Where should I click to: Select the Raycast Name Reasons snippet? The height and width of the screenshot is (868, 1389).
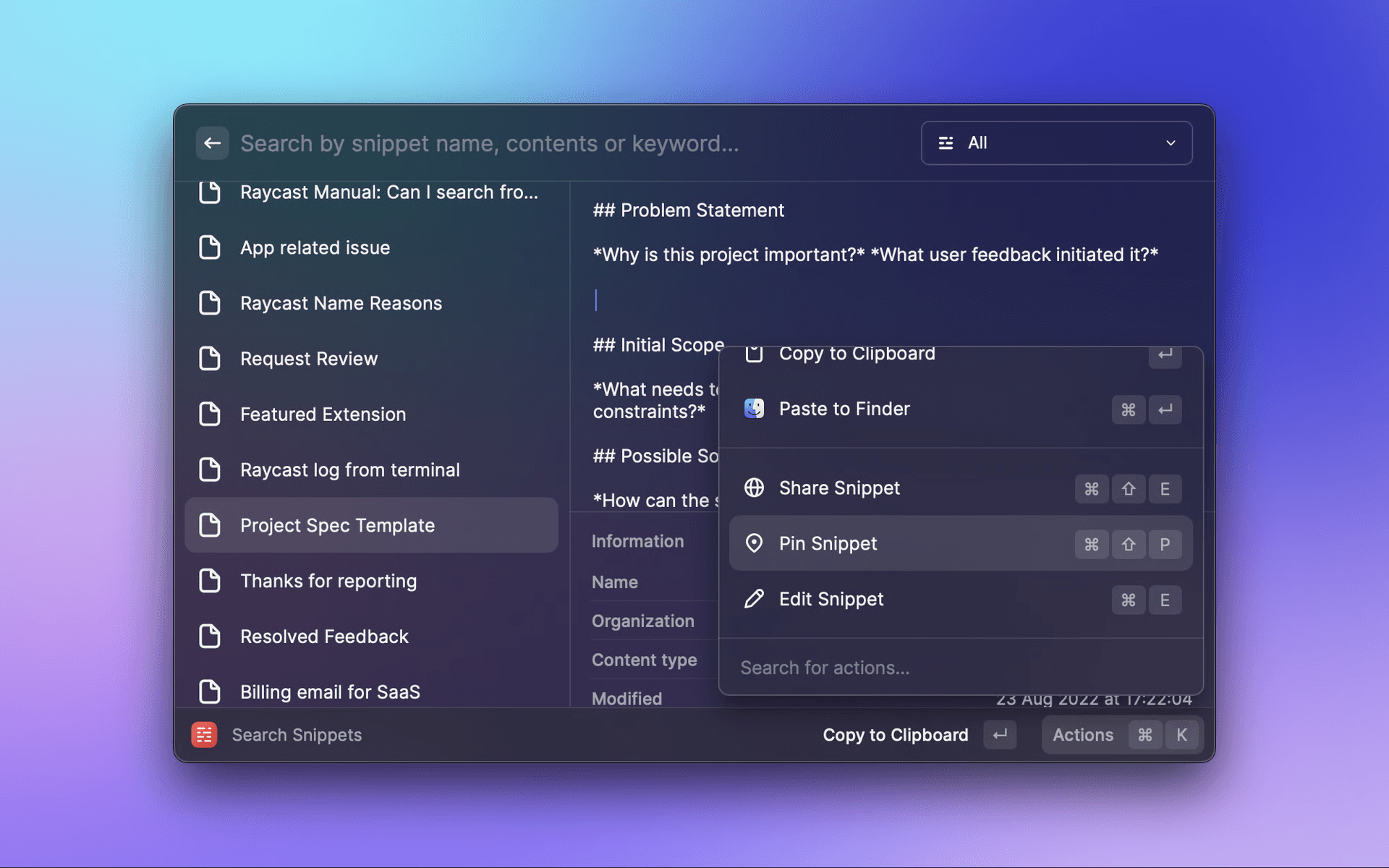click(x=341, y=303)
